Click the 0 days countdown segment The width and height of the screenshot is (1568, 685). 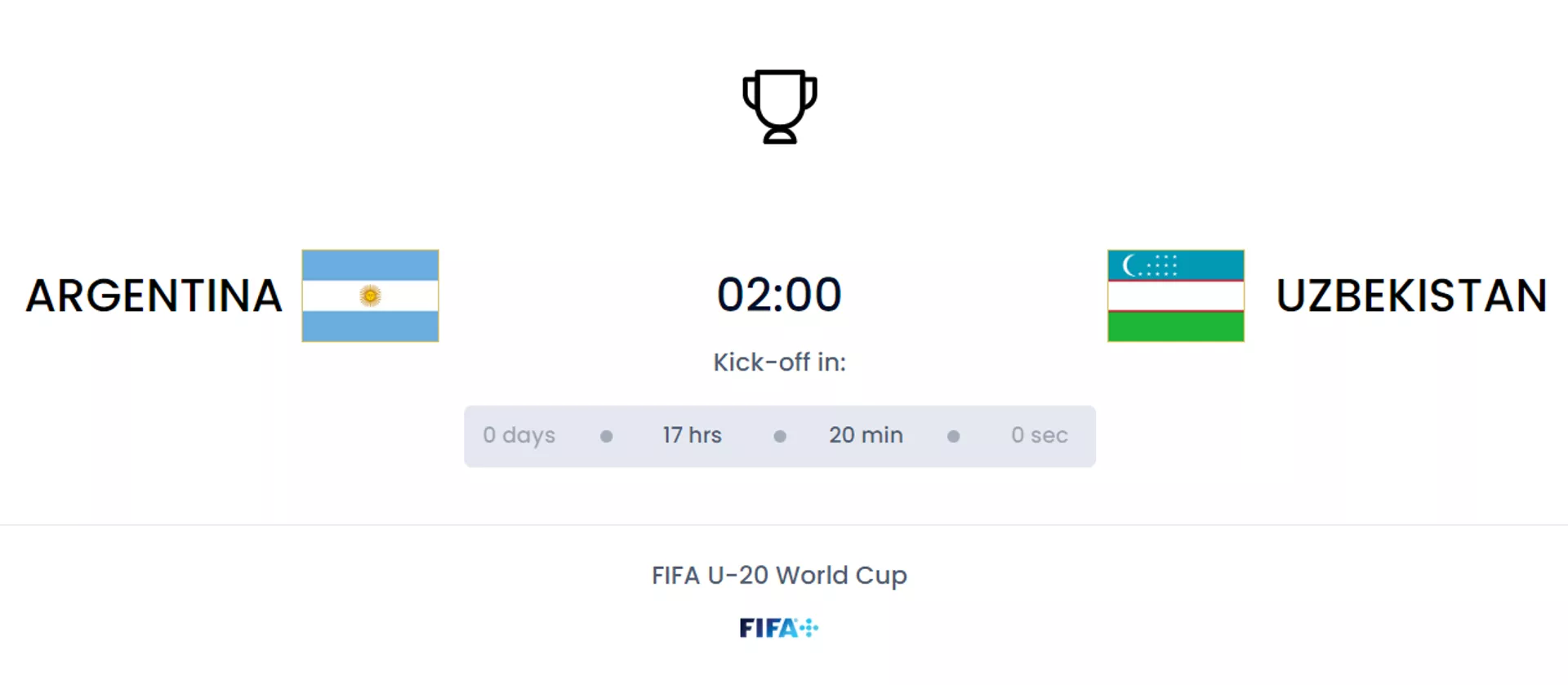click(519, 435)
